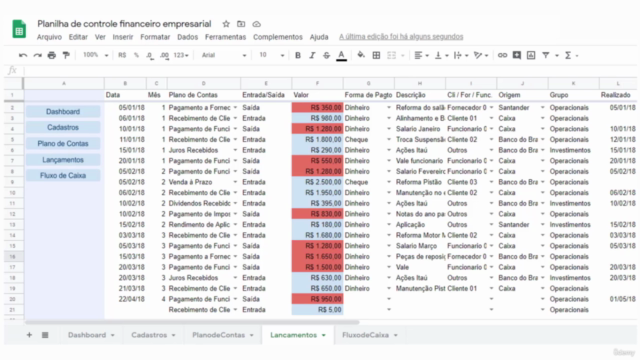Image resolution: width=640 pixels, height=360 pixels.
Task: Open the functions sigma menu
Action: click(568, 55)
